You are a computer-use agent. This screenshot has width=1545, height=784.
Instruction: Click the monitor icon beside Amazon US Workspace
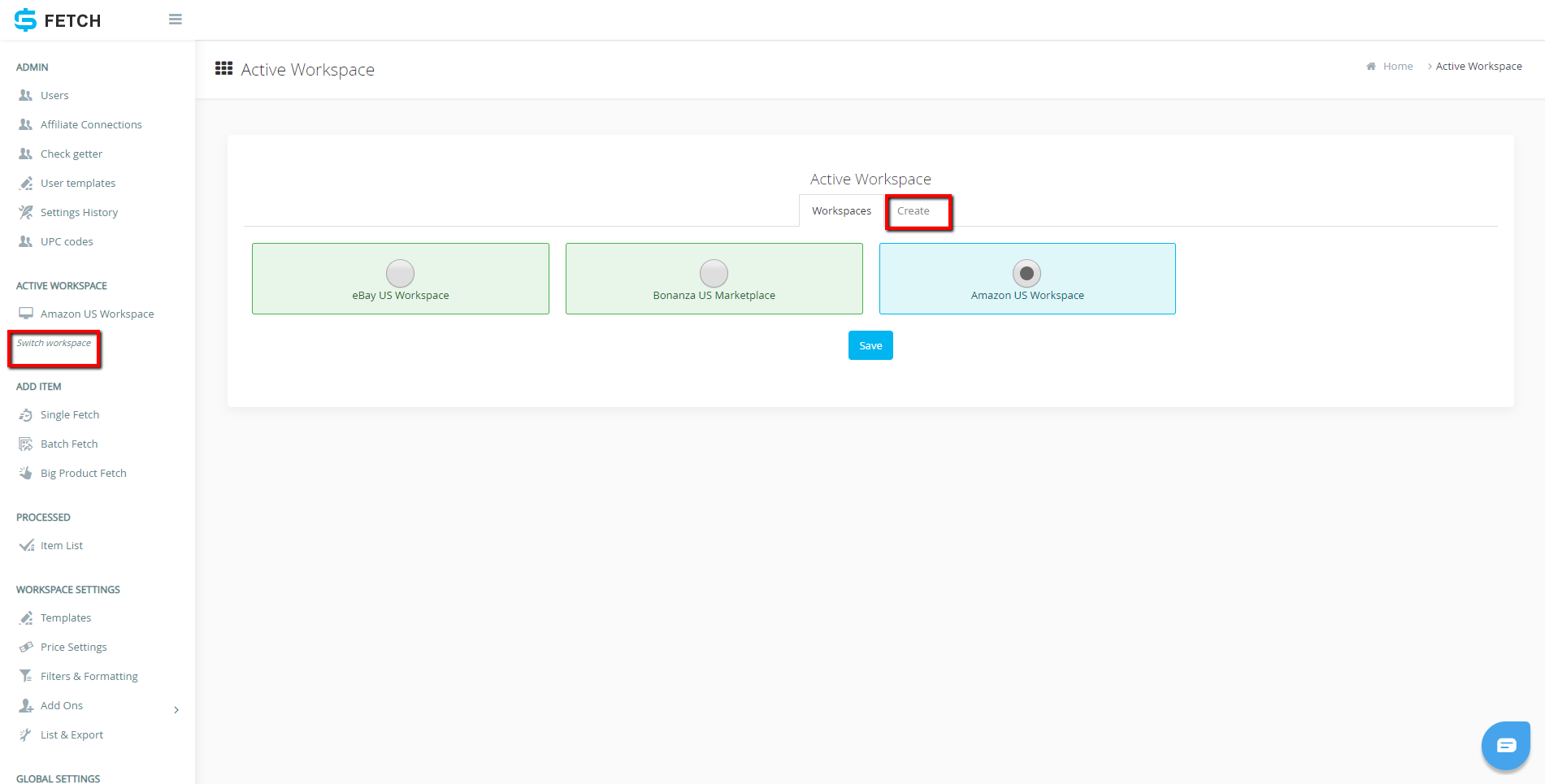pos(26,314)
